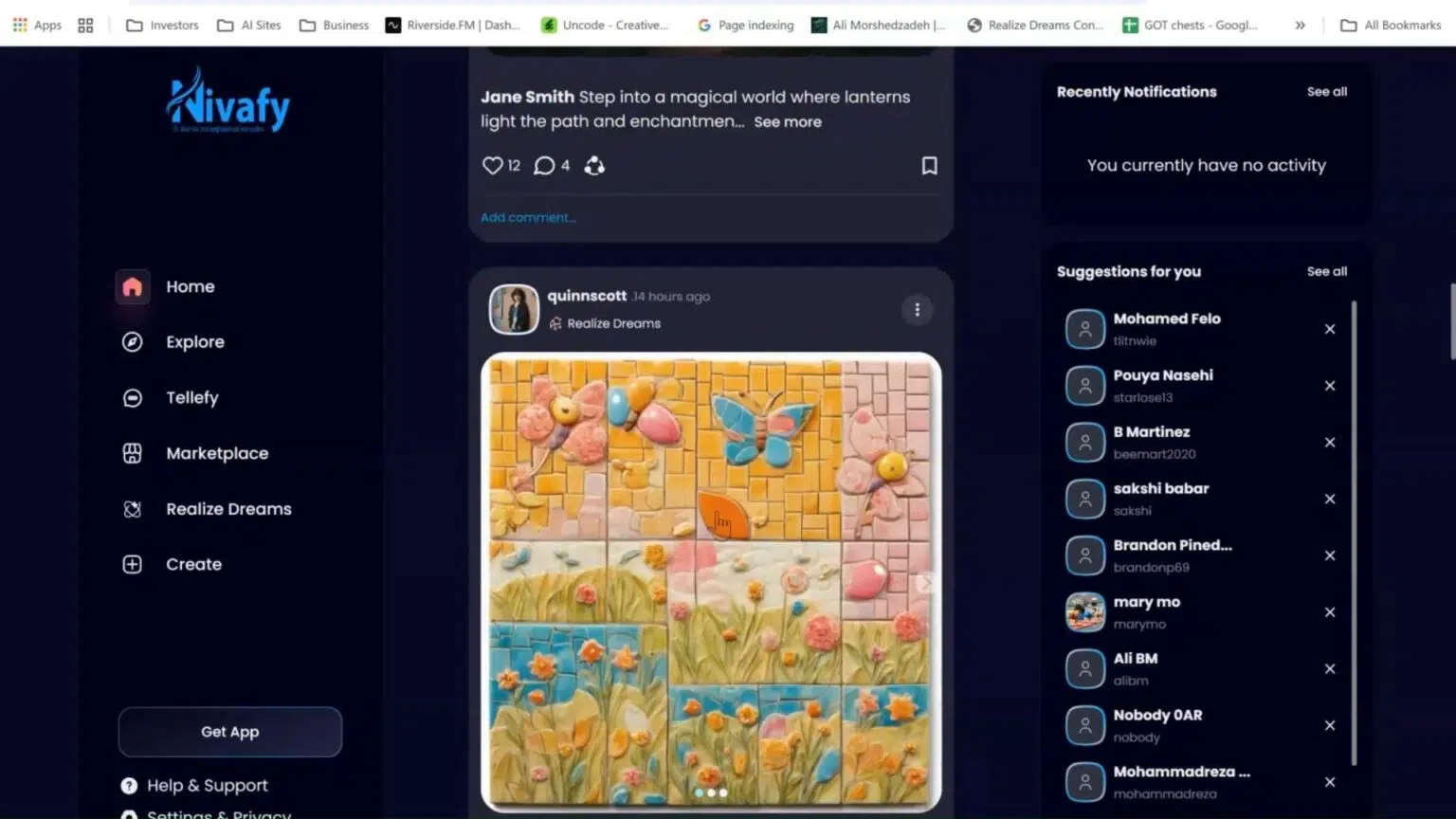Click the Help & Support question icon
The height and width of the screenshot is (819, 1456).
point(129,786)
